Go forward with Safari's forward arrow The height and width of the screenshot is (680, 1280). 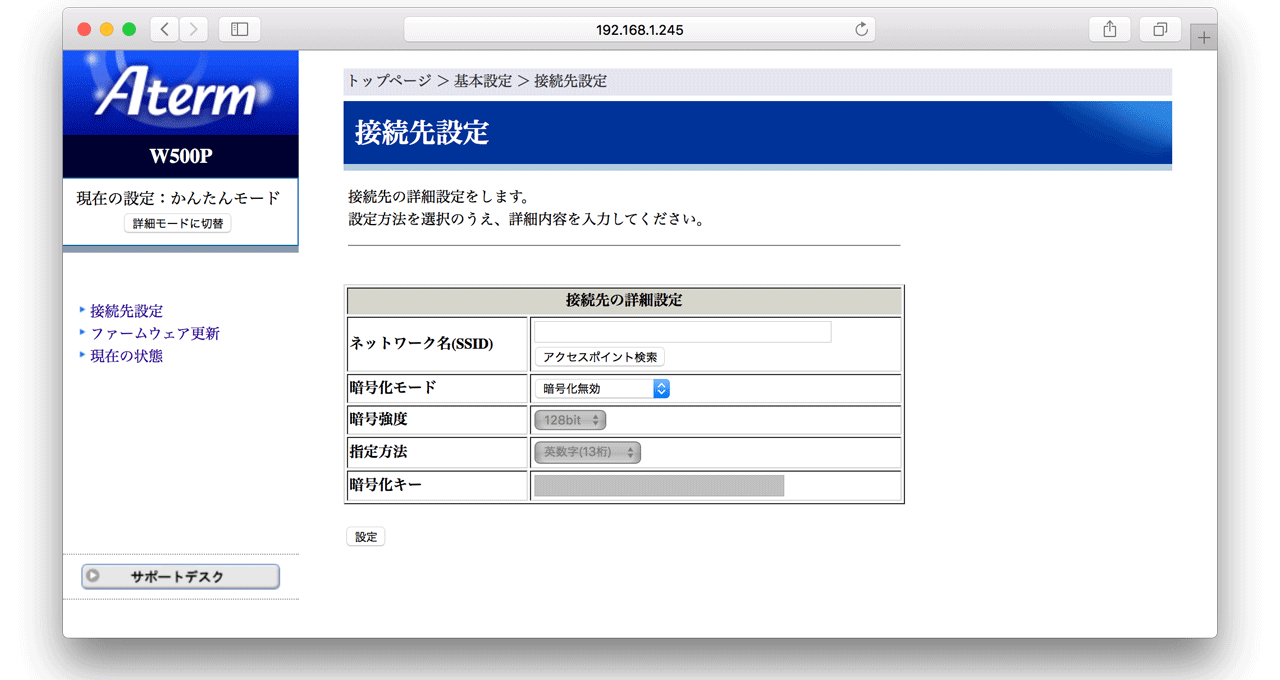194,29
